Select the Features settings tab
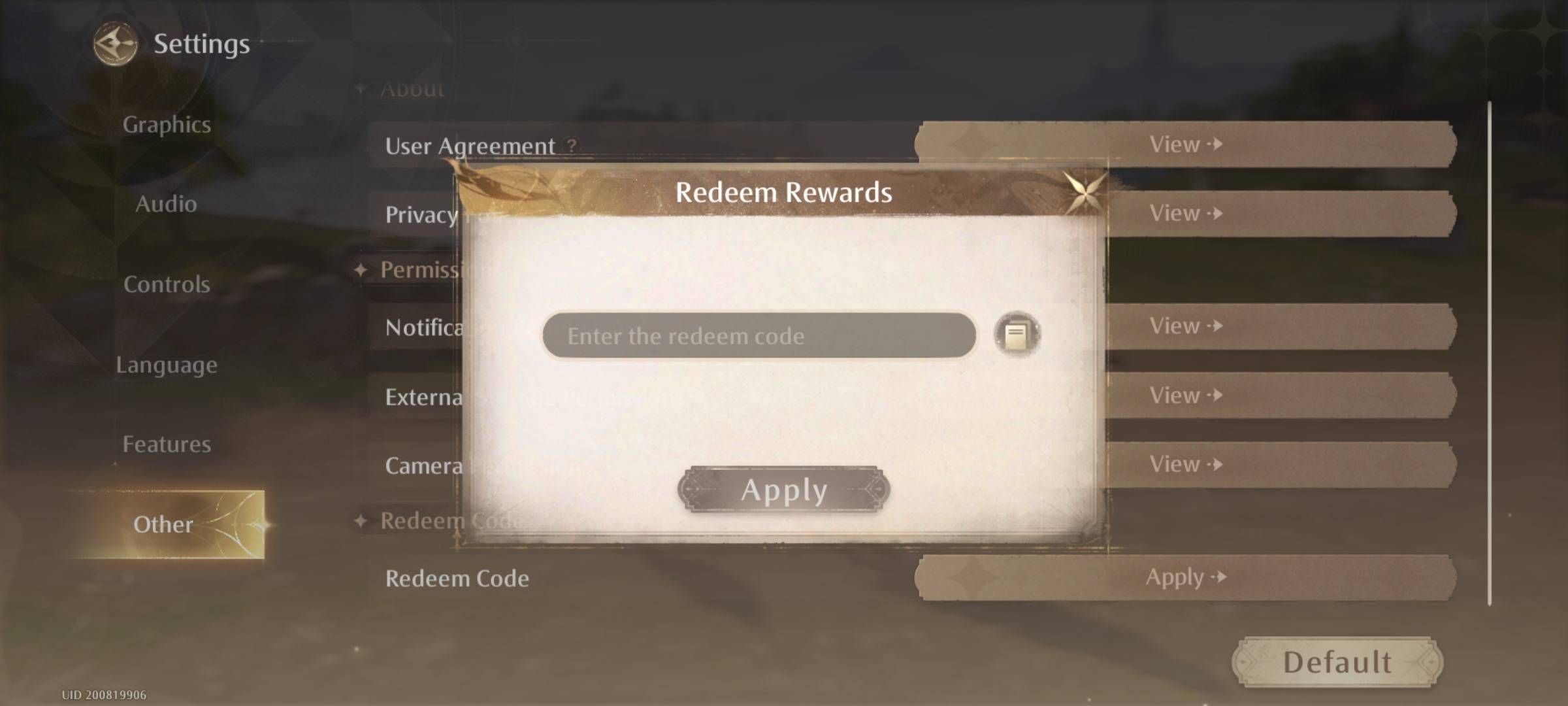 [166, 444]
